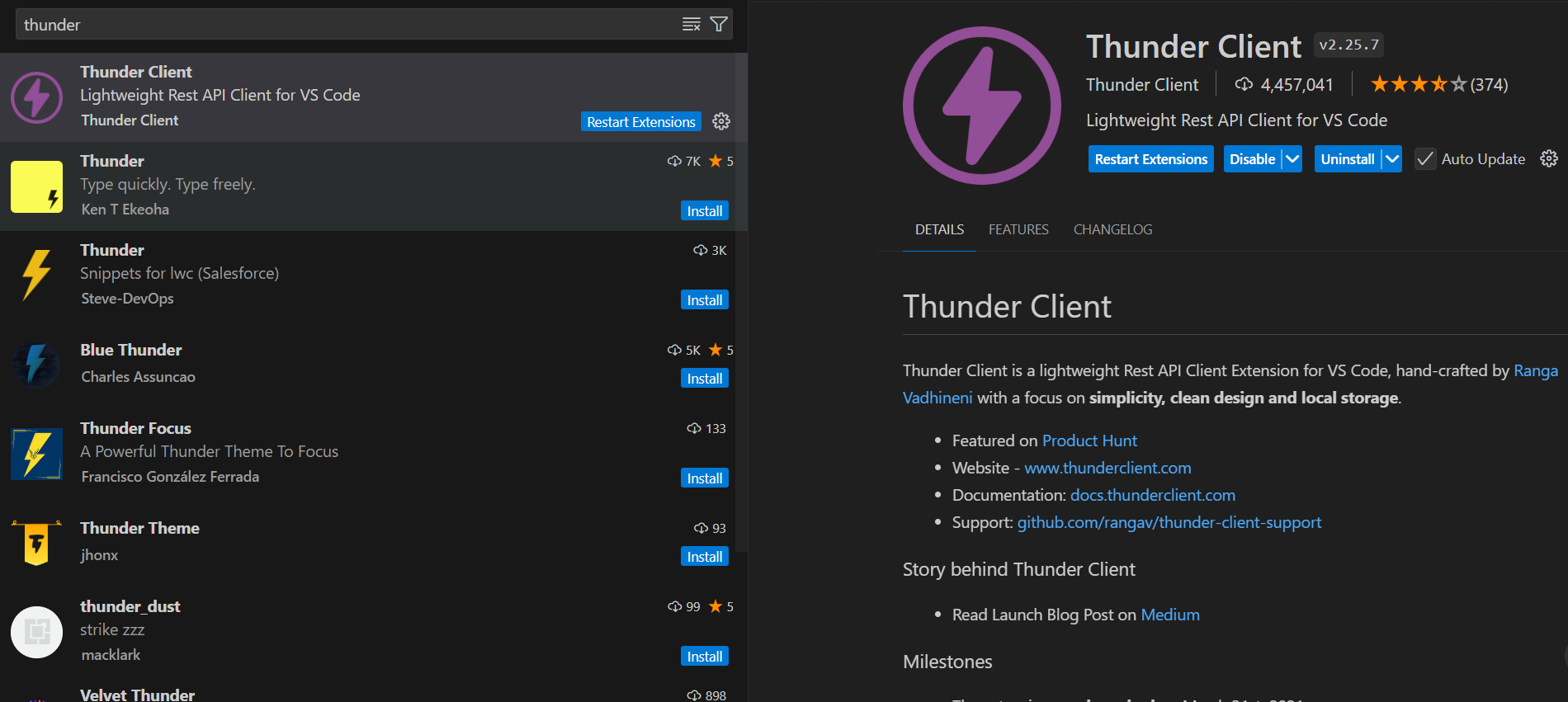Viewport: 1568px width, 702px height.
Task: Select 'Charles Assuncao' publisher text
Action: coord(138,377)
